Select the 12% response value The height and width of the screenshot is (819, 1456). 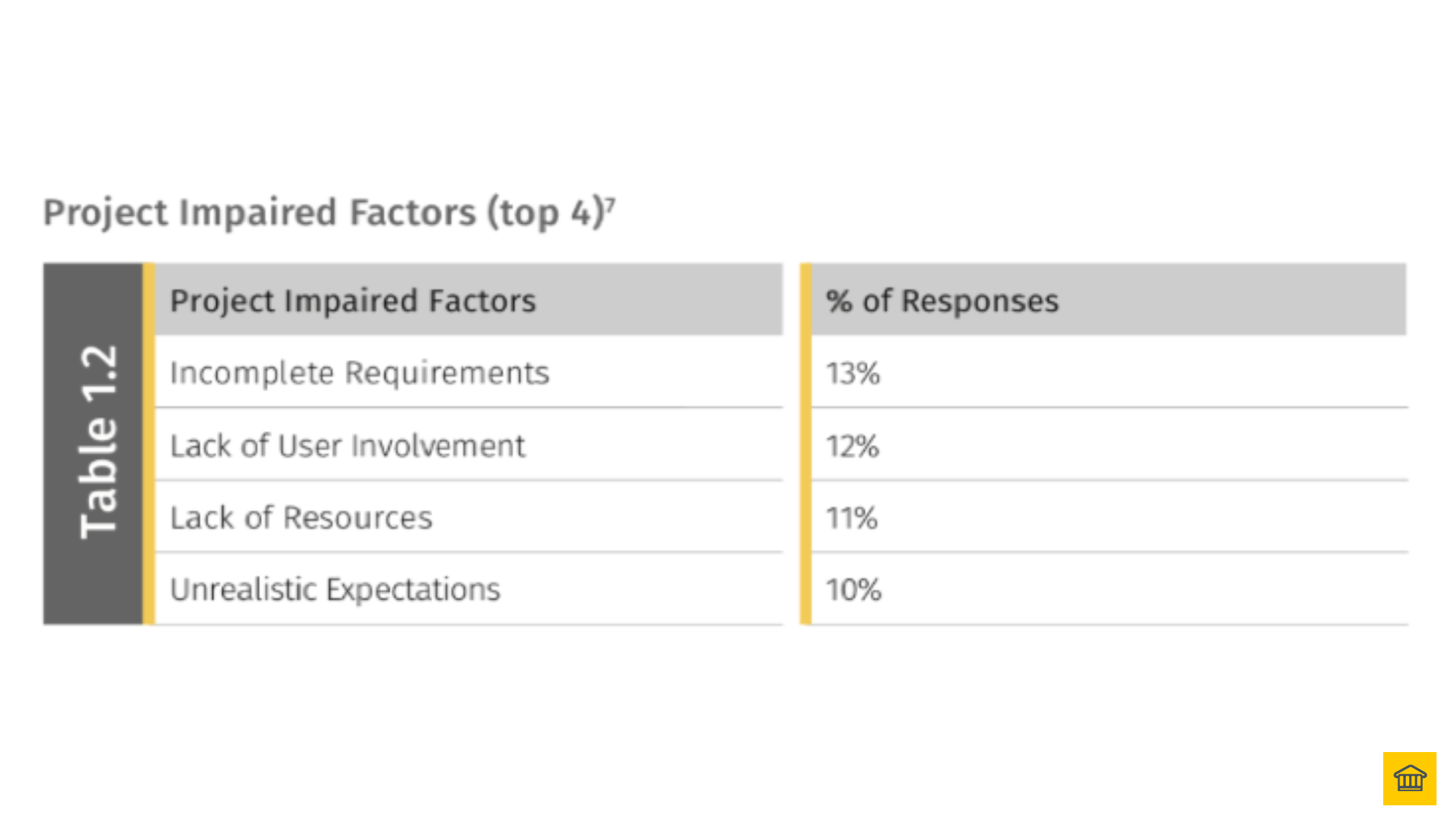point(852,447)
